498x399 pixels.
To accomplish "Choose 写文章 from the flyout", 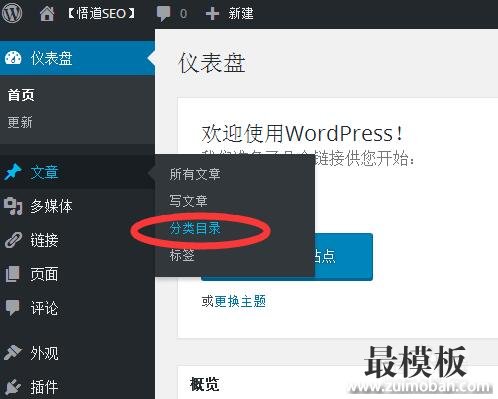I will [x=188, y=201].
